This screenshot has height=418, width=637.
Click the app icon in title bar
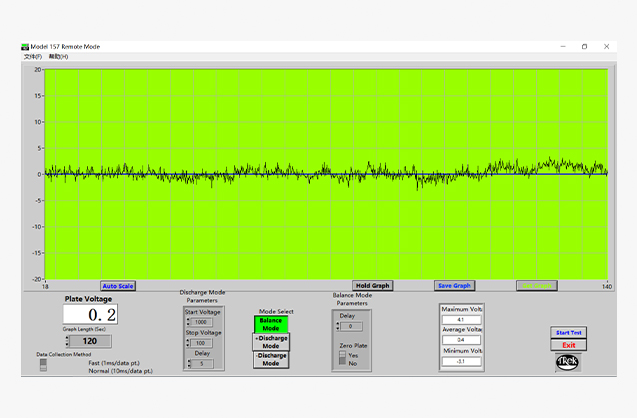pos(25,46)
